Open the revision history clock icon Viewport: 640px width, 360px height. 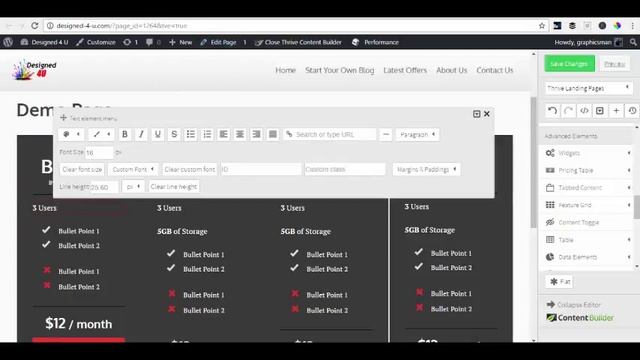click(632, 111)
